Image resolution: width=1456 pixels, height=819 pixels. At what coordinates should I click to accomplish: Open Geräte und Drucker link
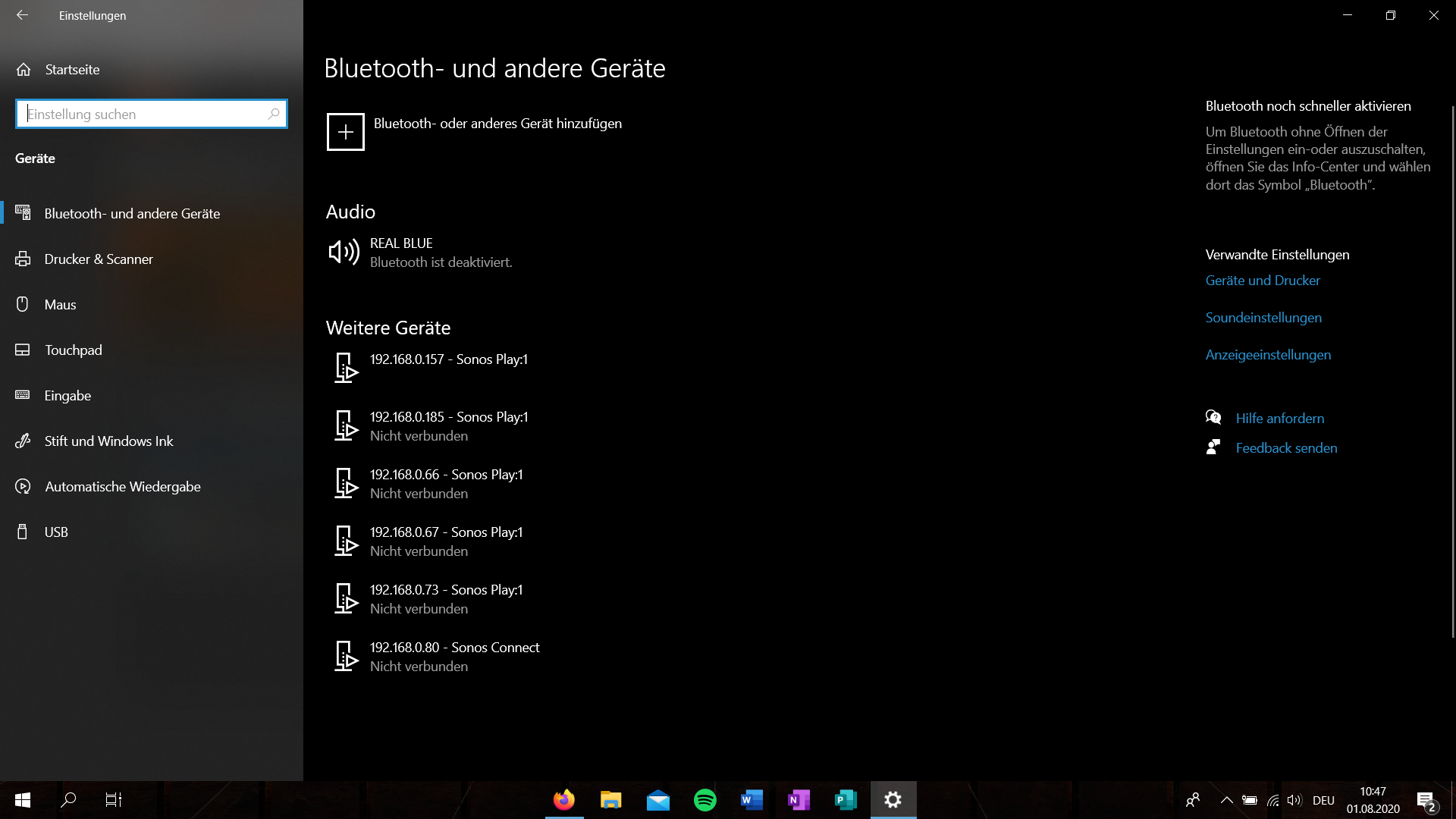1263,281
